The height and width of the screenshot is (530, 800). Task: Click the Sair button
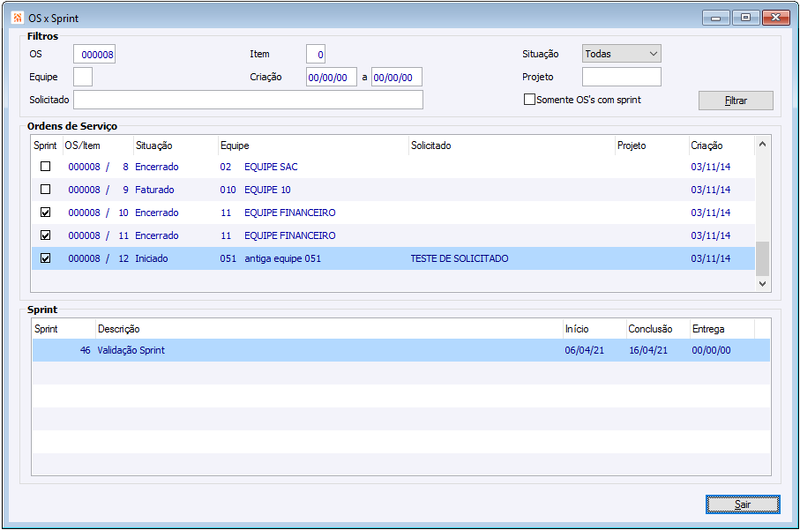743,504
